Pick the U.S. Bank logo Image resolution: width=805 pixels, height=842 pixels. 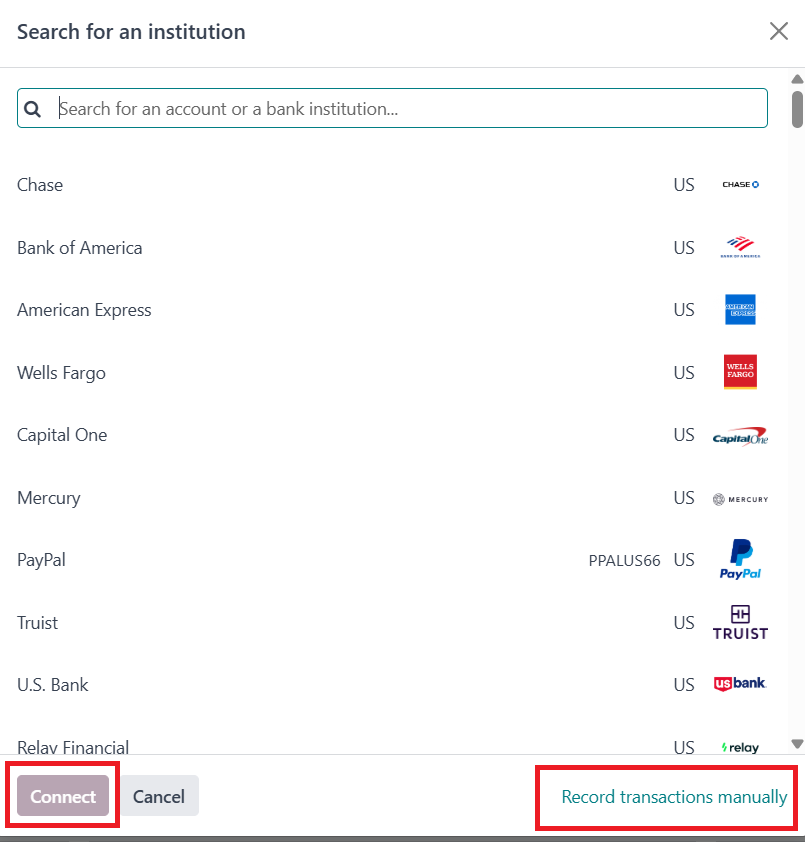pos(740,684)
